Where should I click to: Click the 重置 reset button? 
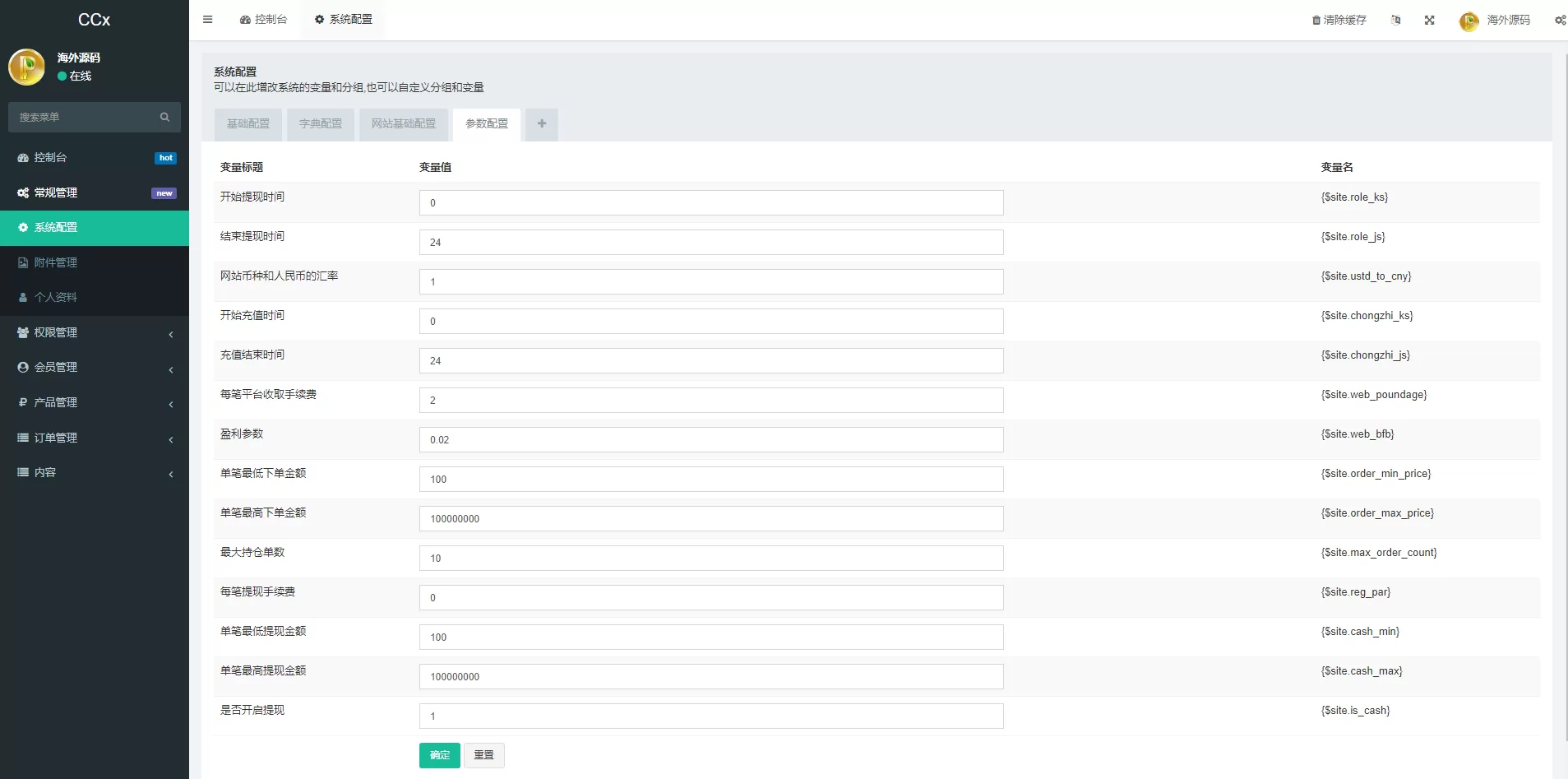(483, 755)
